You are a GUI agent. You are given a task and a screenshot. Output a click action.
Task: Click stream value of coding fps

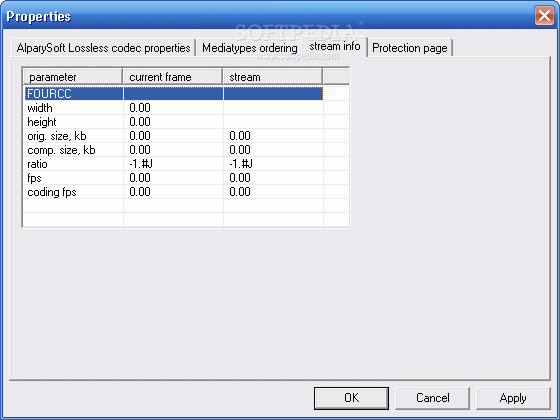[x=240, y=192]
